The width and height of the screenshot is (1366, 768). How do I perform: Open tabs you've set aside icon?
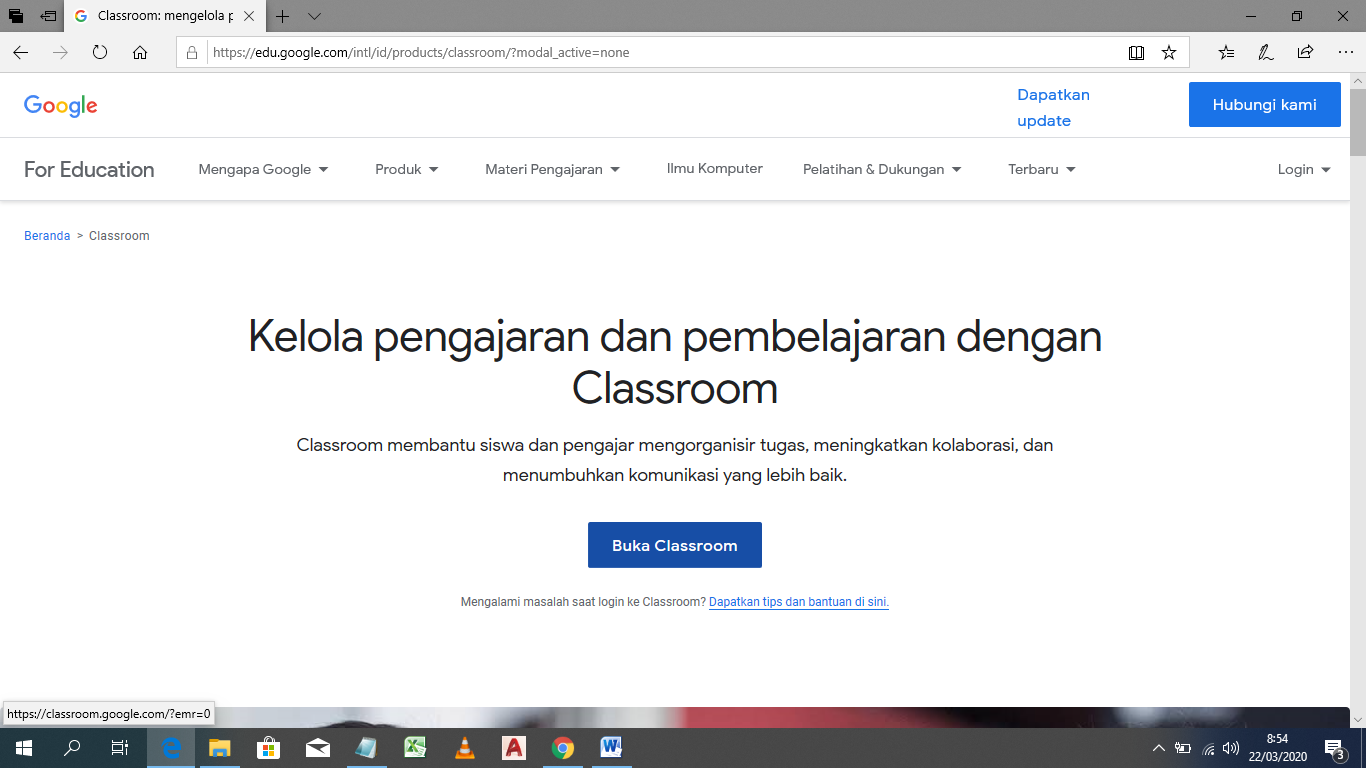tap(16, 17)
